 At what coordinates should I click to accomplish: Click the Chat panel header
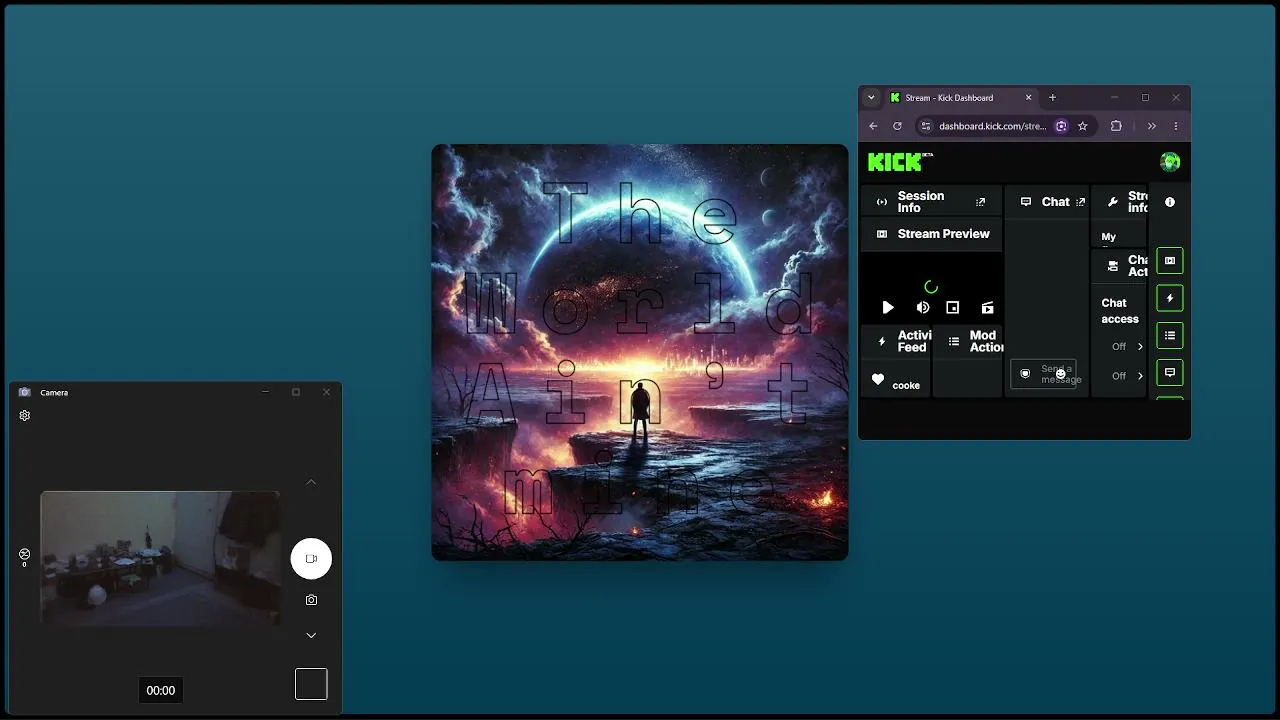(x=1046, y=202)
